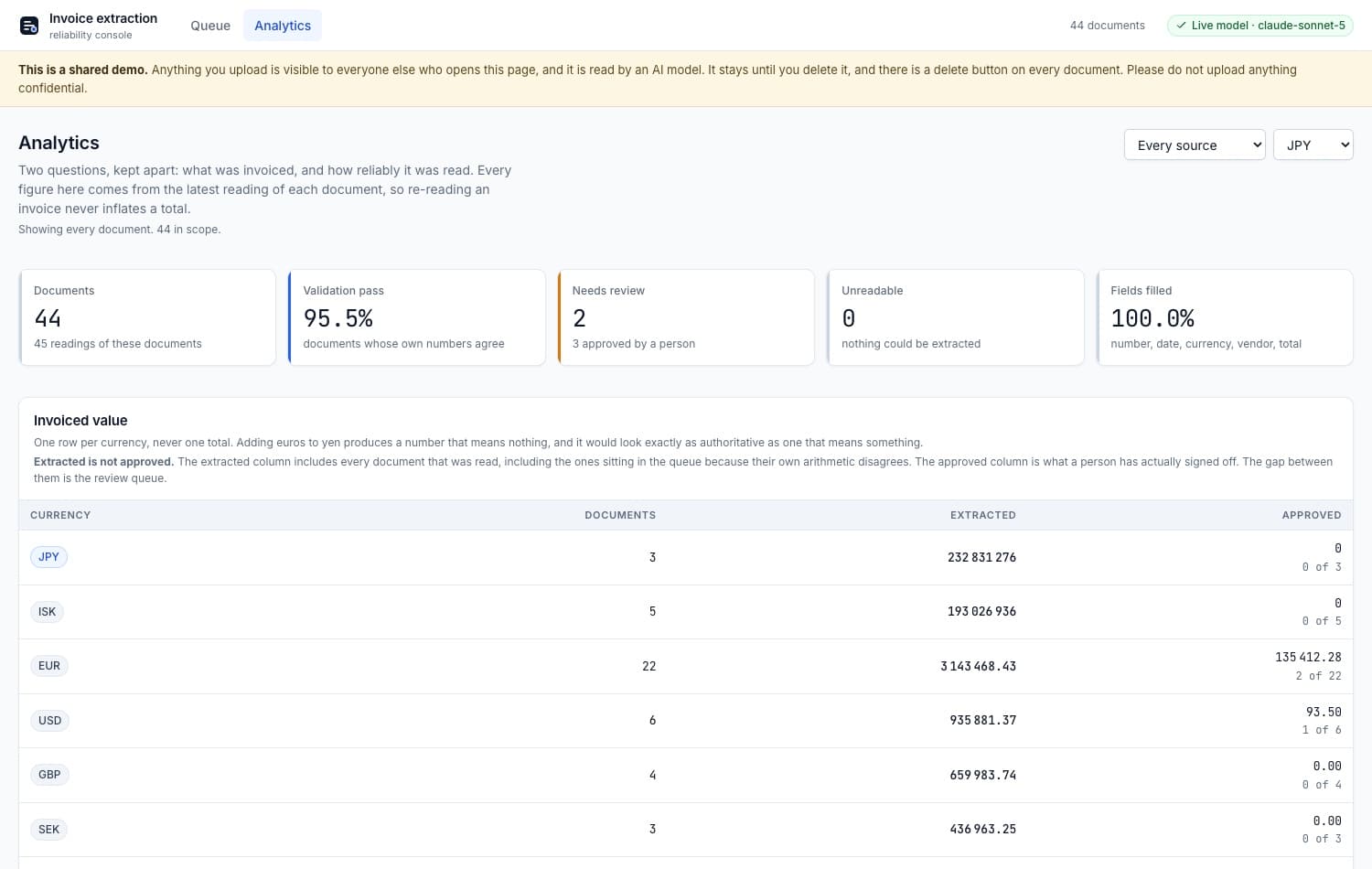Click the Analytics page heading
The image size is (1372, 869).
(59, 143)
